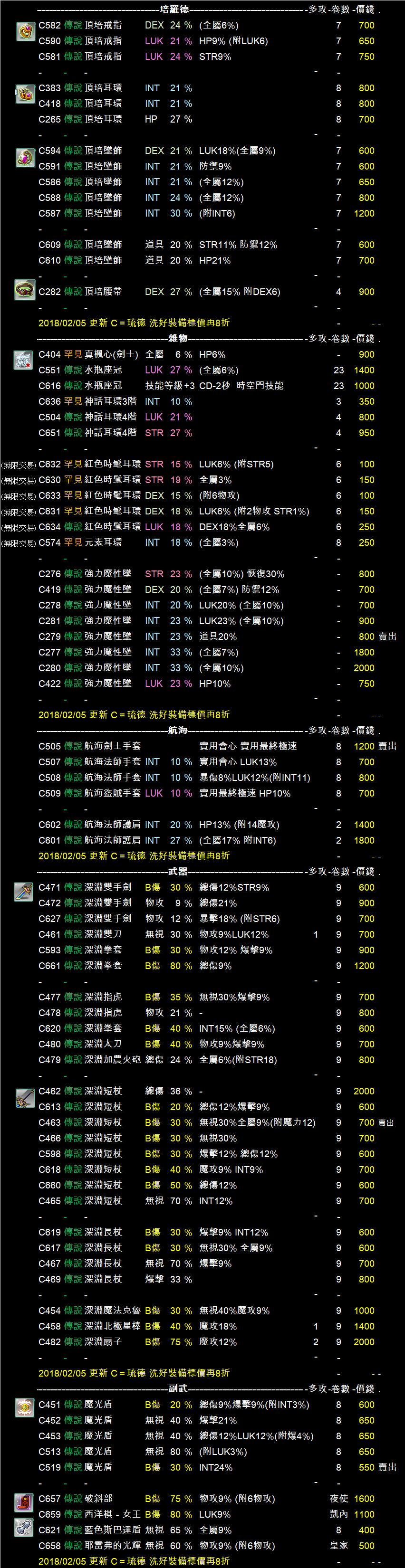The width and height of the screenshot is (405, 1568).
Task: Select the 頂培墜飾 pendant icon
Action: [x=25, y=157]
